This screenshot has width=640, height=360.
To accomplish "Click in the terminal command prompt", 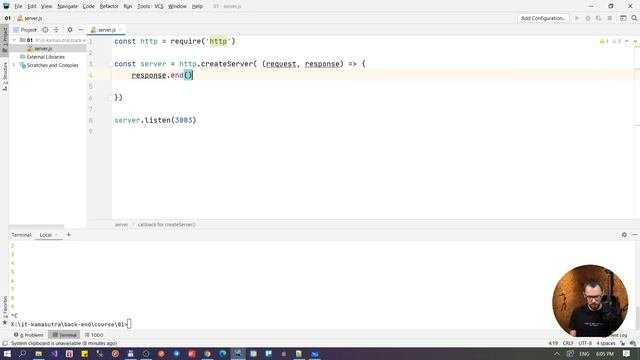I will [129, 324].
